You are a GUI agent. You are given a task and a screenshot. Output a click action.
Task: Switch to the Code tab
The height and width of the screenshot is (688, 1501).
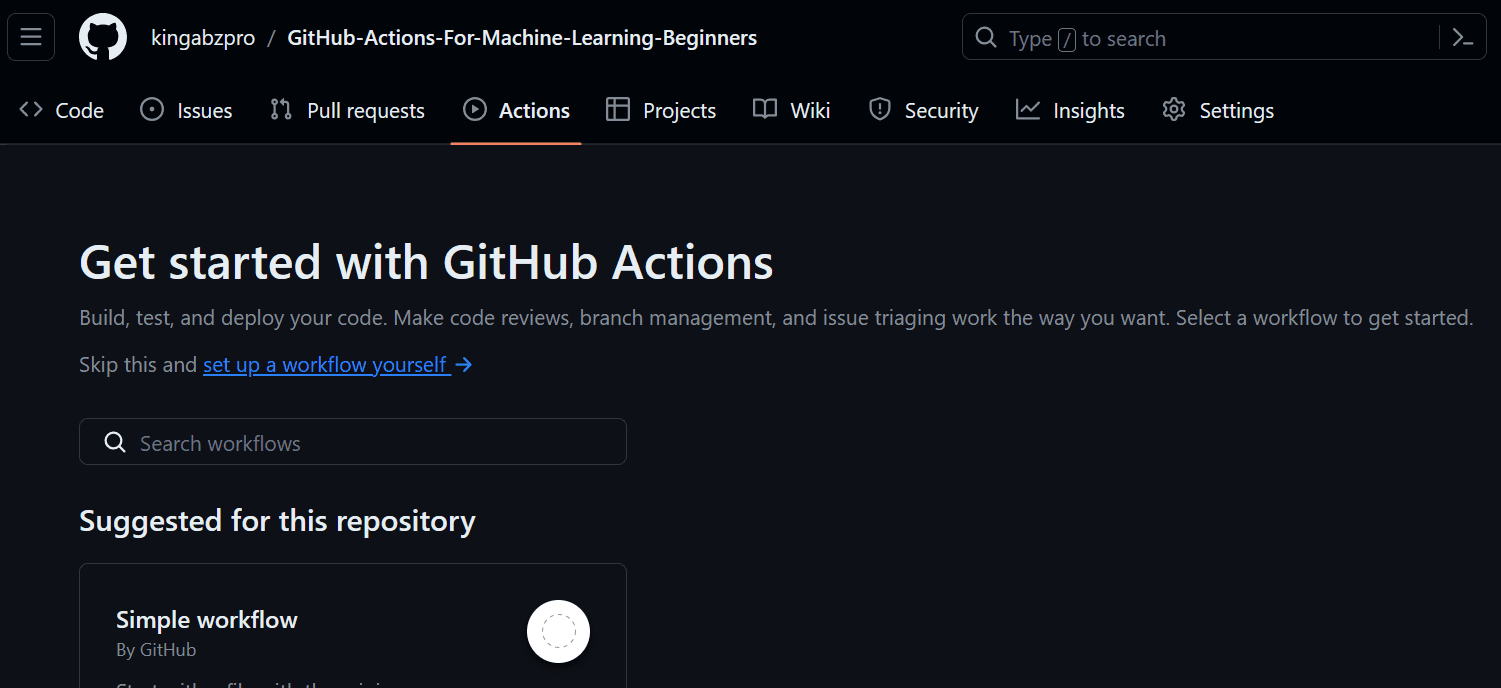(62, 110)
